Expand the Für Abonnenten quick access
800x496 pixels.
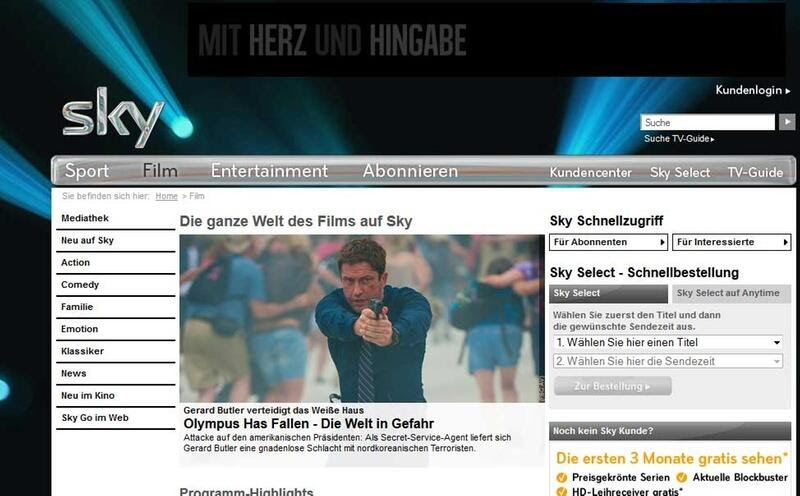(608, 242)
